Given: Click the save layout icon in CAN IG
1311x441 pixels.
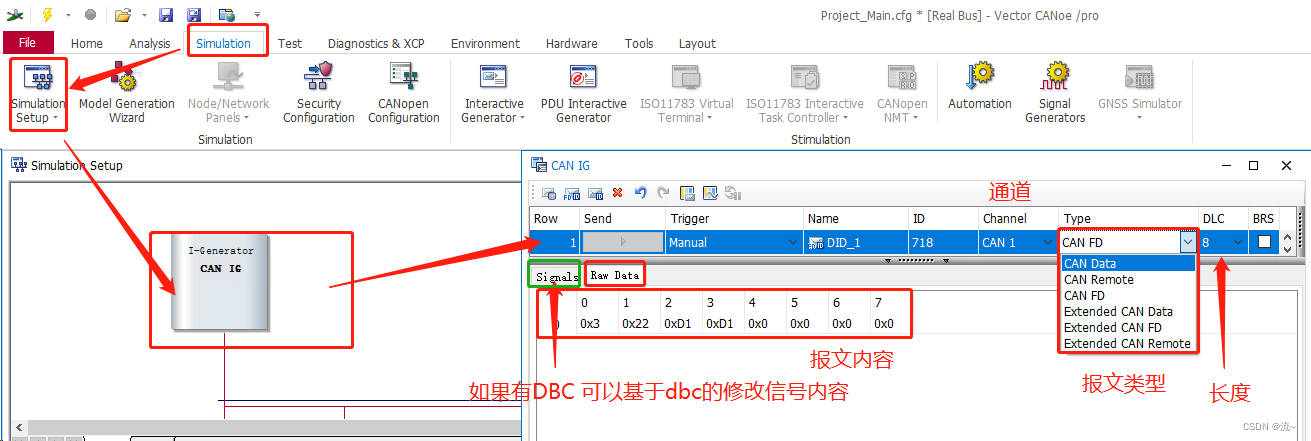Looking at the screenshot, I should (687, 193).
